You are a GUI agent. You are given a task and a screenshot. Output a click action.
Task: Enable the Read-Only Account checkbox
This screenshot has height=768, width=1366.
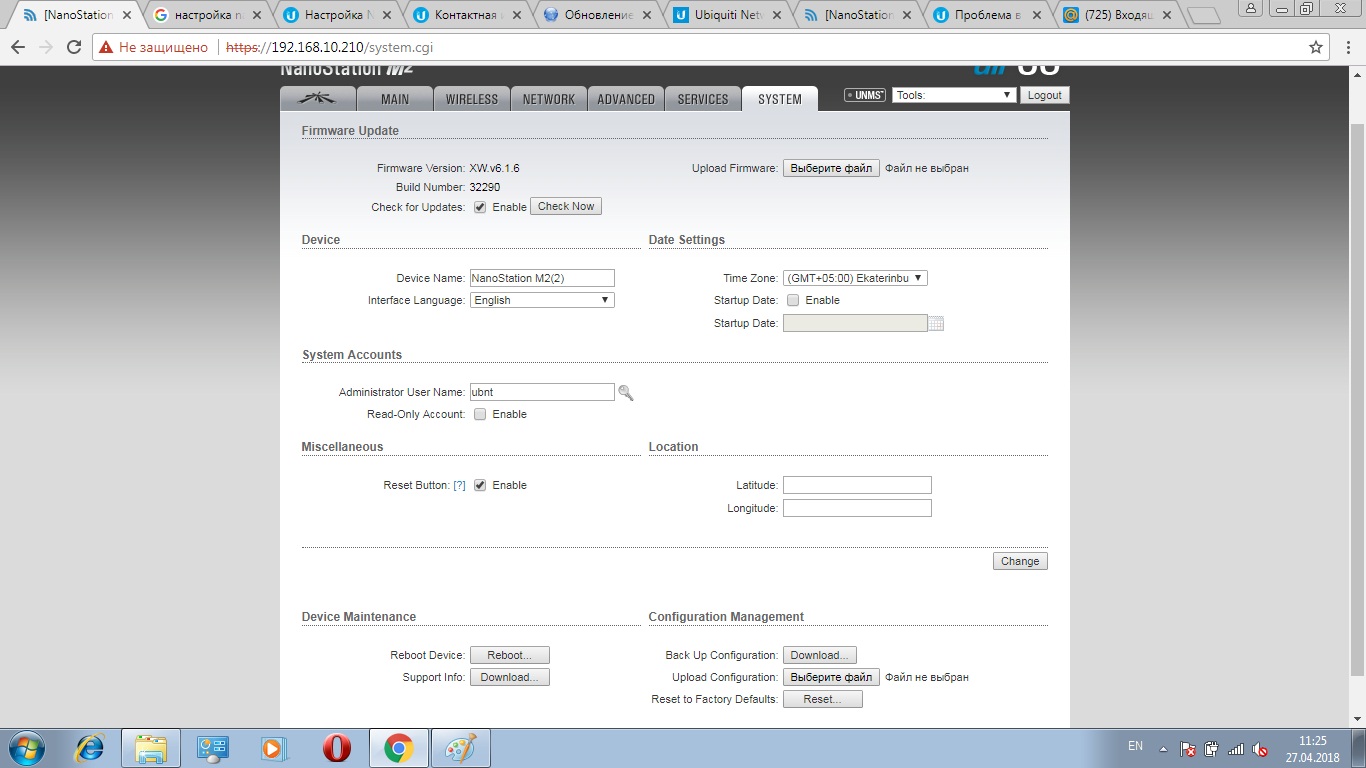(x=480, y=414)
